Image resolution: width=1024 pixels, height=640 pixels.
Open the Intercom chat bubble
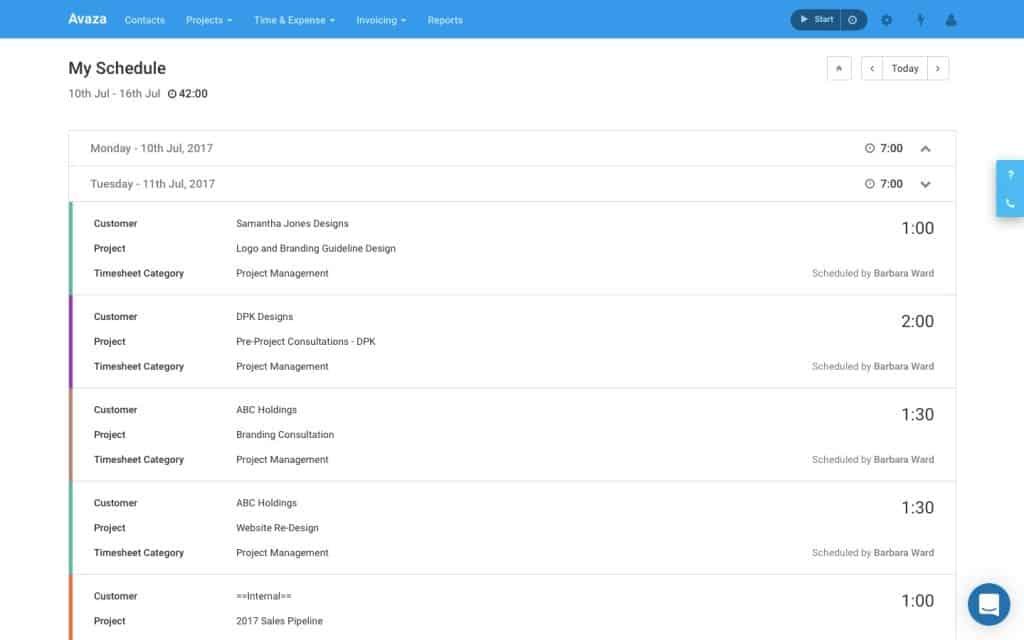988,604
